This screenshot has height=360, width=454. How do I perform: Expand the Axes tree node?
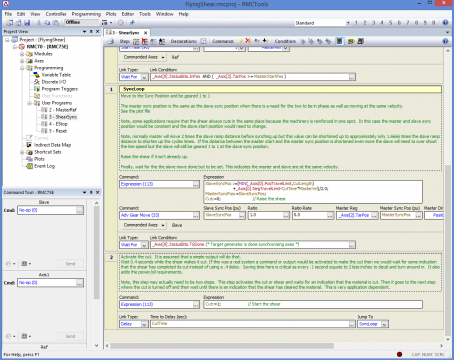[x=22, y=61]
